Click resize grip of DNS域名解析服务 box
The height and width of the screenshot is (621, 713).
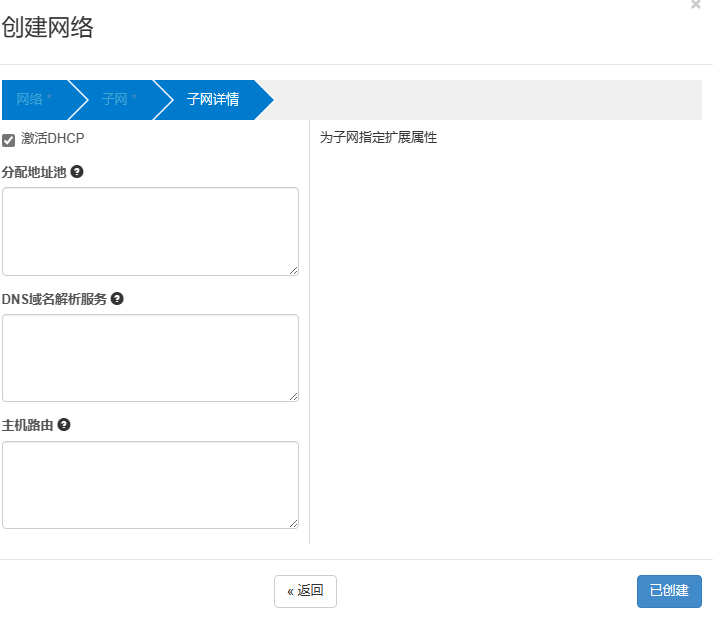[x=293, y=396]
